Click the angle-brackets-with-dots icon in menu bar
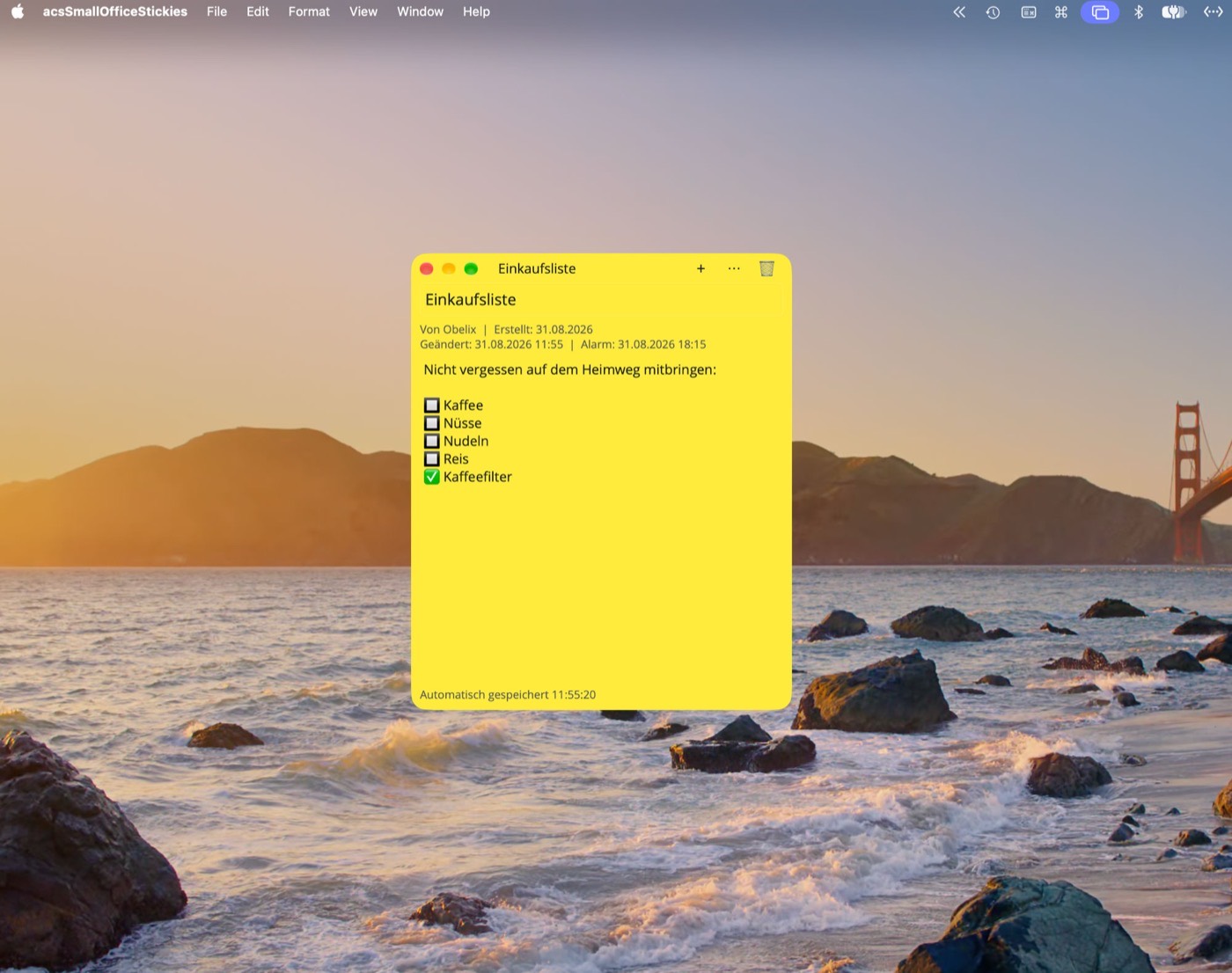Screen dimensions: 1232x973 [x=1213, y=12]
